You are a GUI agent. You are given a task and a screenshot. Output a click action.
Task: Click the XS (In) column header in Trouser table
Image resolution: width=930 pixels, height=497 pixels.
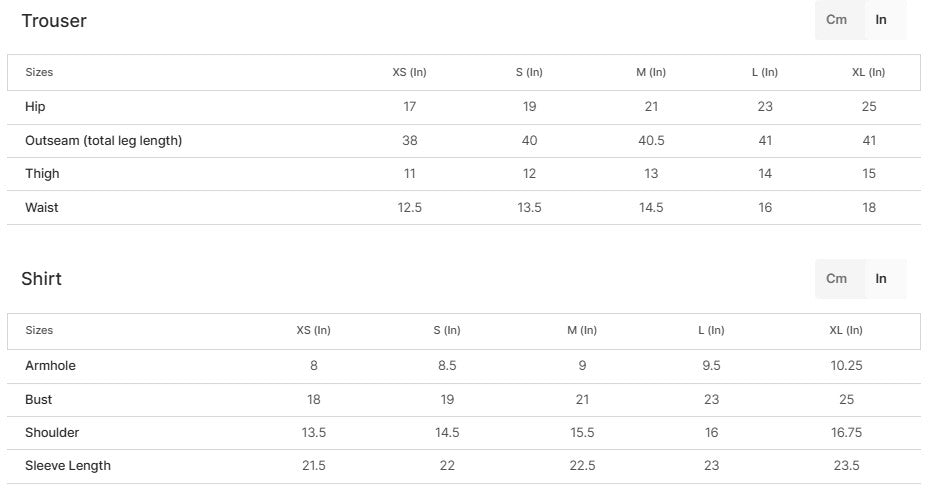click(409, 72)
